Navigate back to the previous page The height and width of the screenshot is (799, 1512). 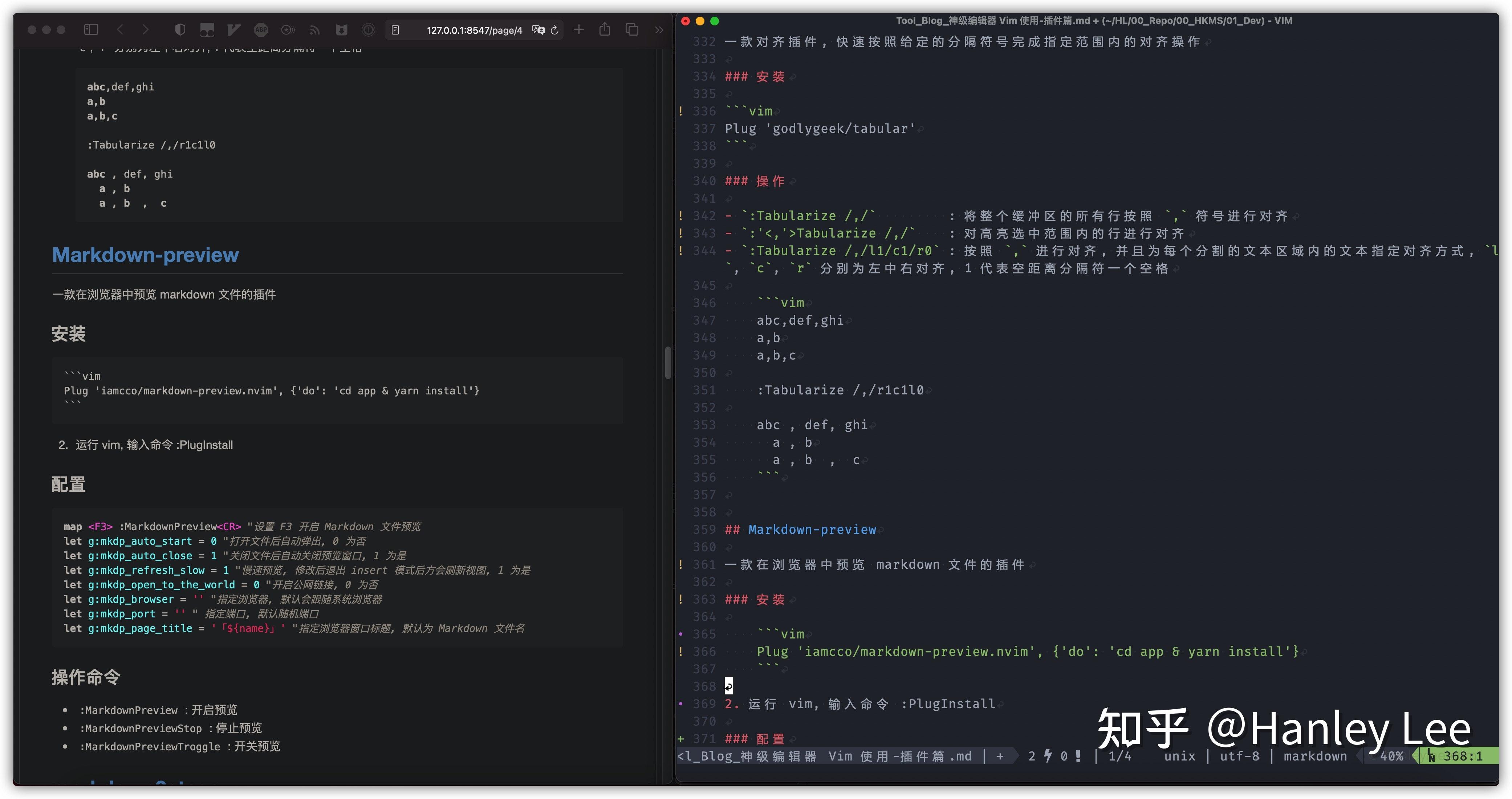pyautogui.click(x=120, y=30)
